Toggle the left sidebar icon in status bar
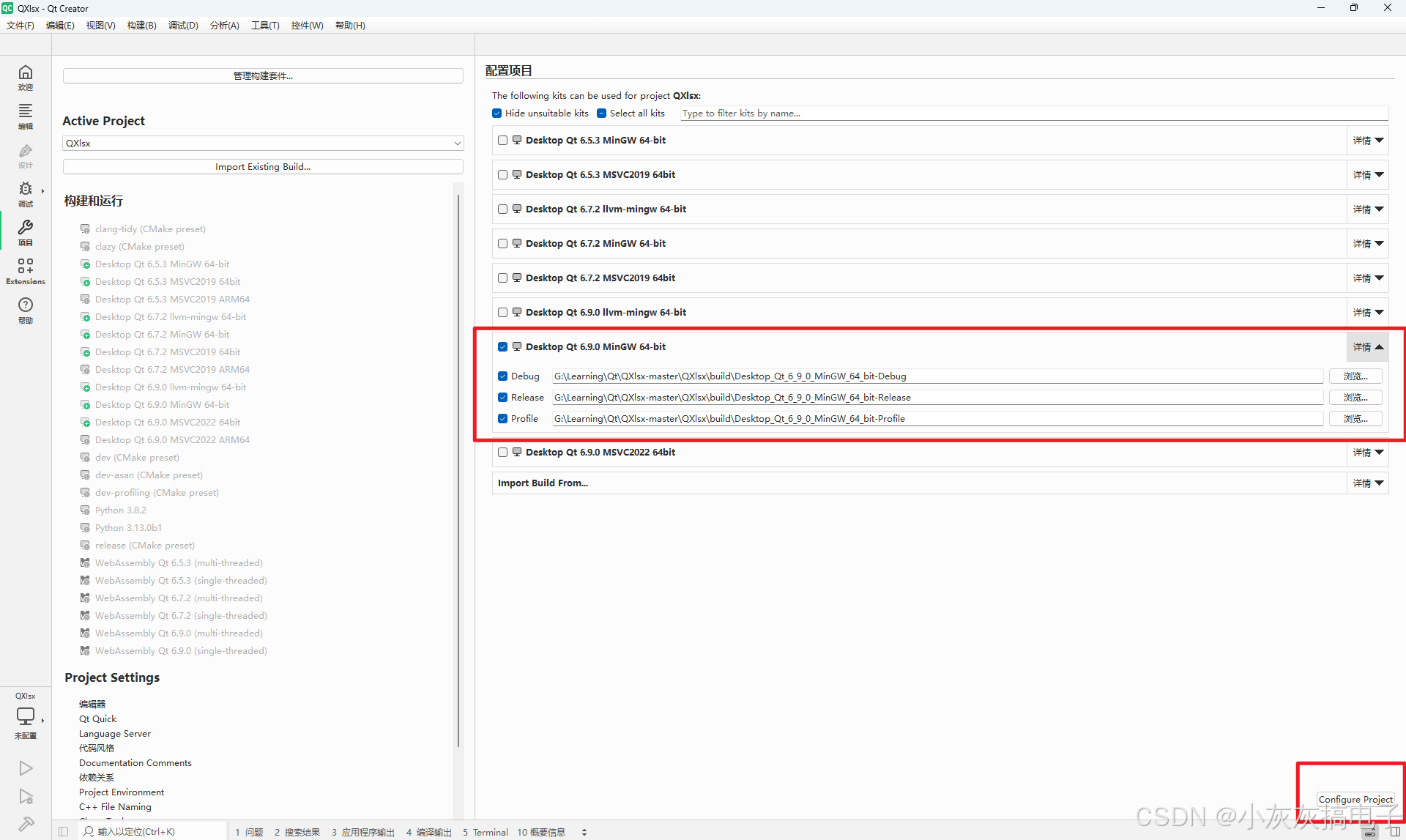Image resolution: width=1406 pixels, height=840 pixels. (63, 832)
